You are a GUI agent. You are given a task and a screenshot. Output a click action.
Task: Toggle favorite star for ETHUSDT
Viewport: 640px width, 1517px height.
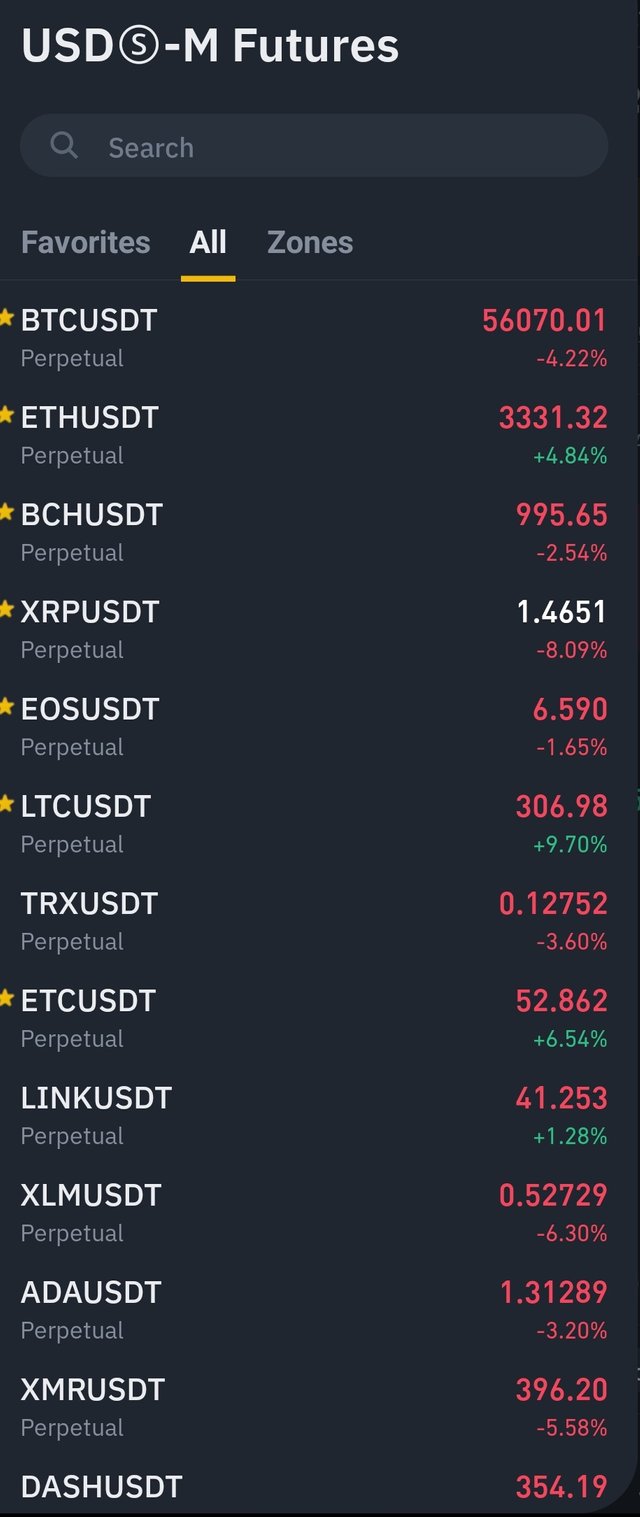click(x=7, y=415)
